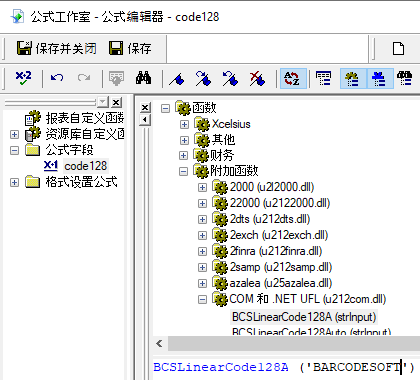Collapse the Formula Fields (公式字段) folder
Screen dimensions: 420x380
14,150
